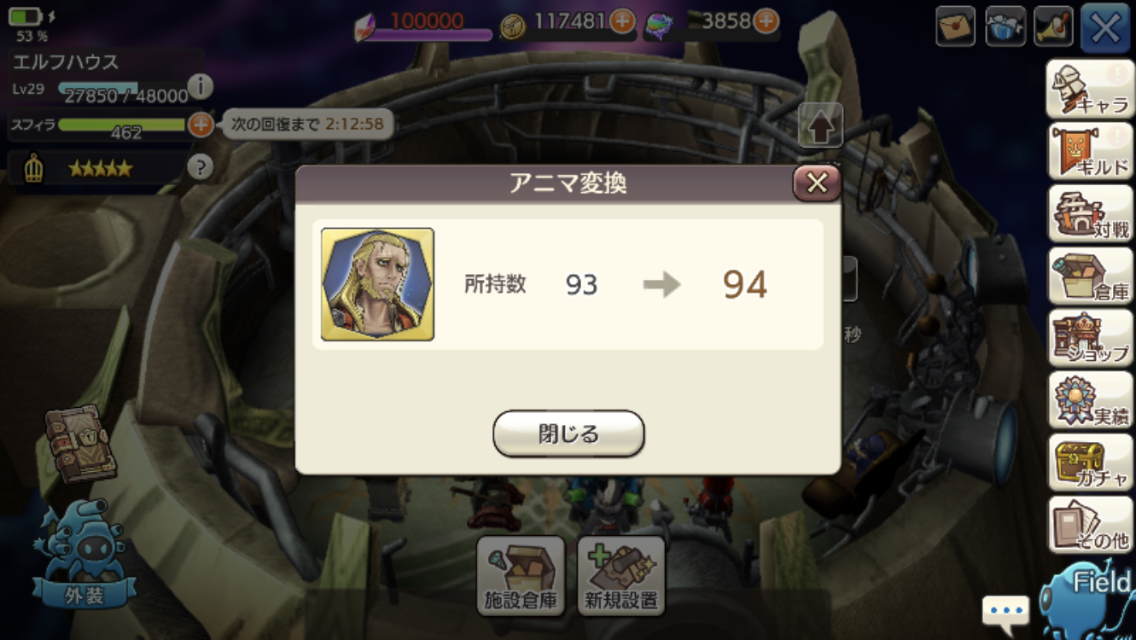
Task: Add gems with the plus next to 3858
Action: click(766, 21)
